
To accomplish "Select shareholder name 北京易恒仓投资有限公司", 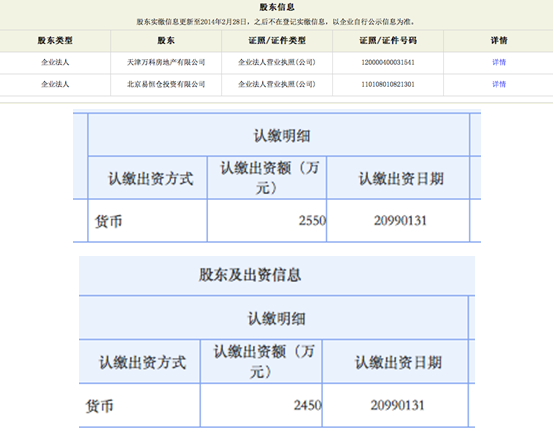I will (166, 84).
